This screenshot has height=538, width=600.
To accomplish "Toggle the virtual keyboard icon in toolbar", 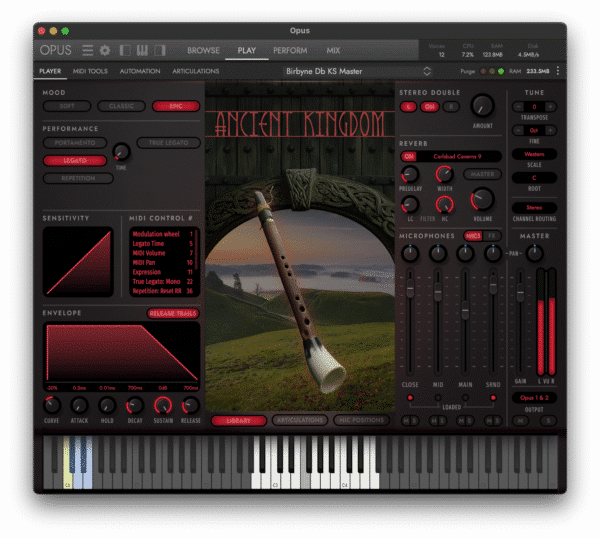I will 142,50.
